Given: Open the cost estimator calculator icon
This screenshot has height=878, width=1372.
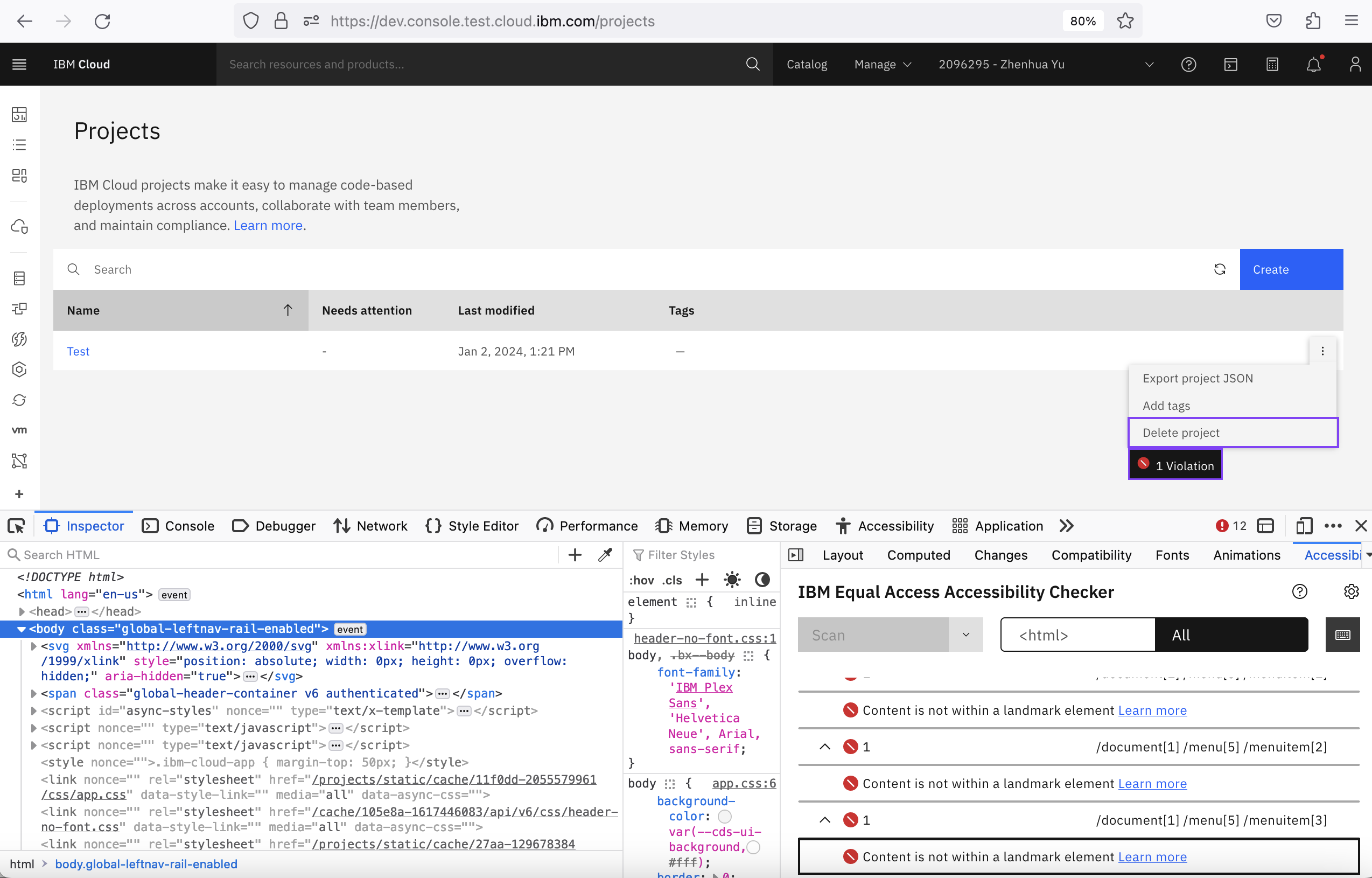Looking at the screenshot, I should point(1272,65).
